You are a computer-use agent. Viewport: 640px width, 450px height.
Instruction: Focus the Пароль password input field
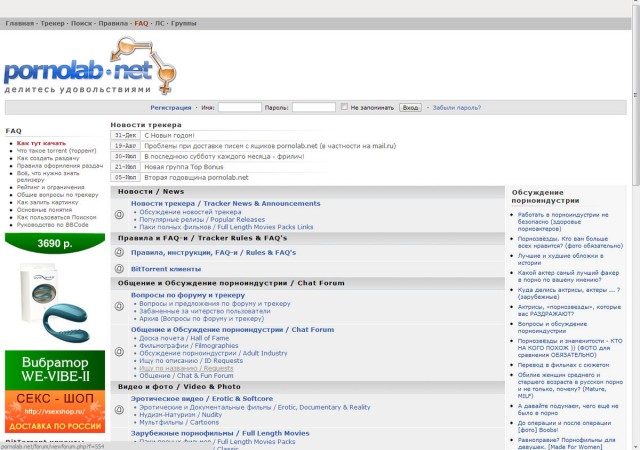coord(314,107)
